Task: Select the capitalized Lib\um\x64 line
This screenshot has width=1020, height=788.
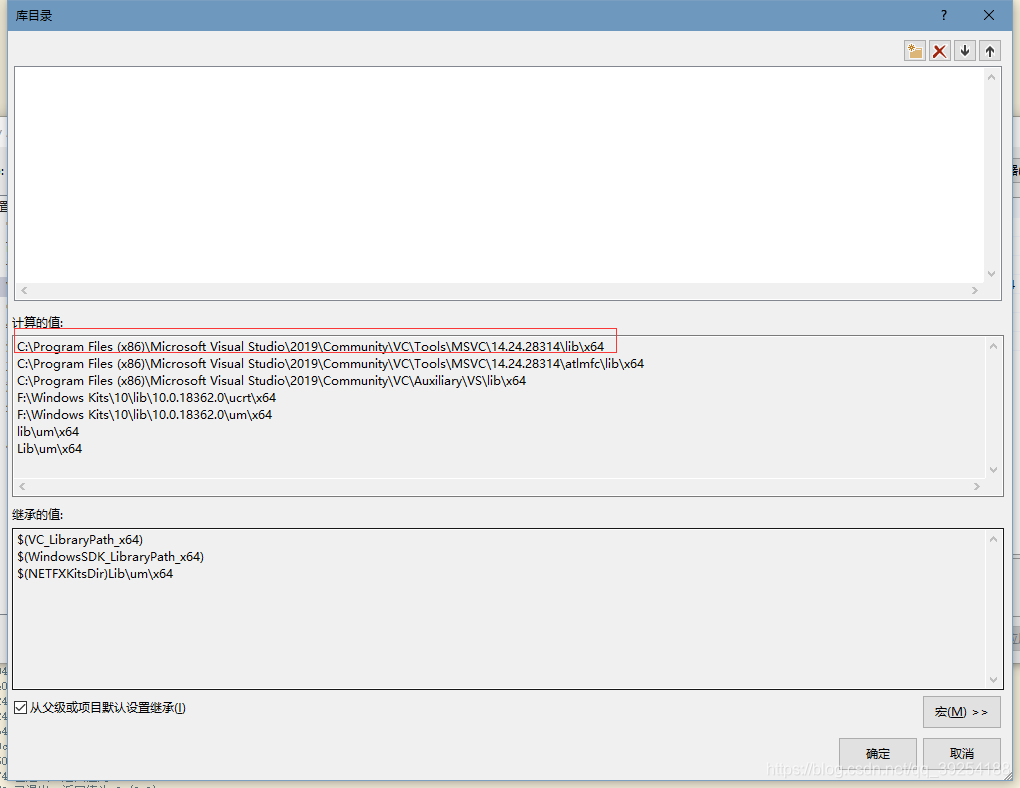Action: point(49,448)
